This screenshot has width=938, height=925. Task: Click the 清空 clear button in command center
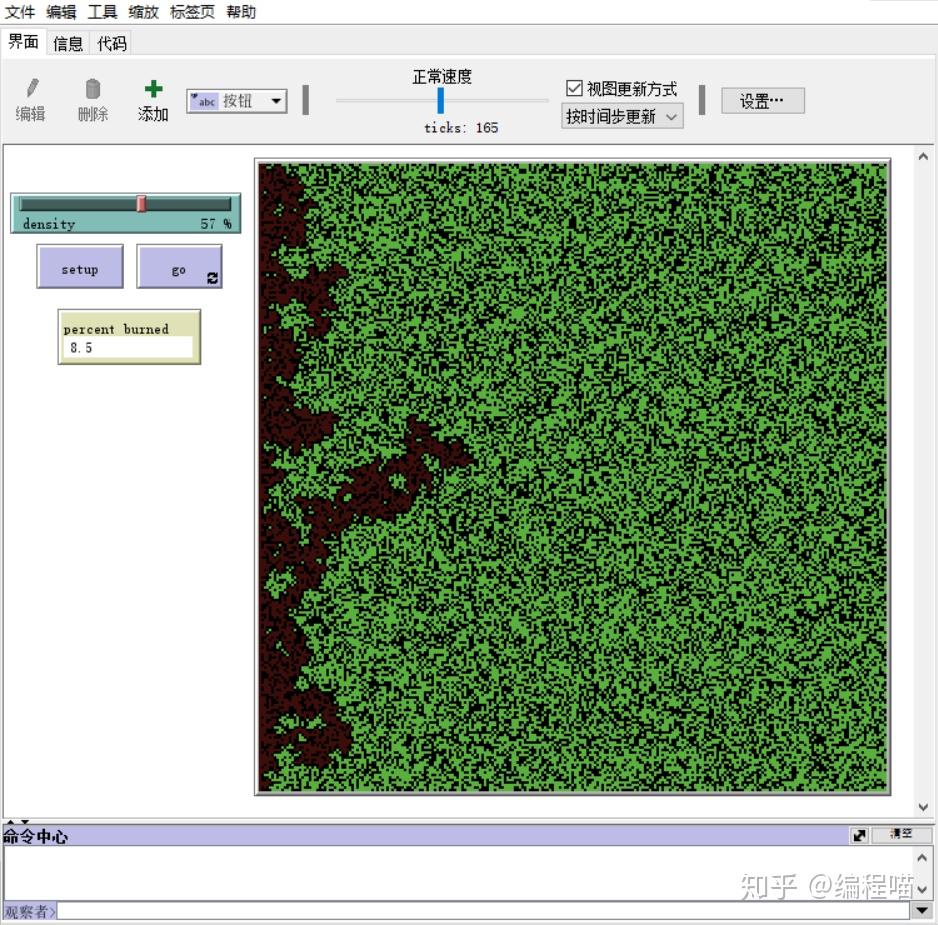pos(901,834)
